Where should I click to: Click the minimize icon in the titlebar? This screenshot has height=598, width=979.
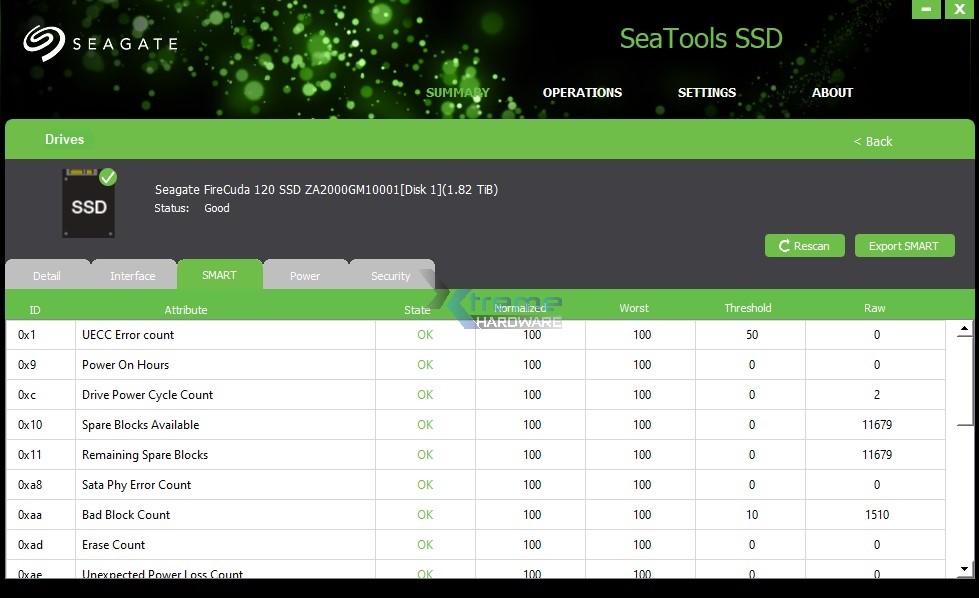(926, 9)
